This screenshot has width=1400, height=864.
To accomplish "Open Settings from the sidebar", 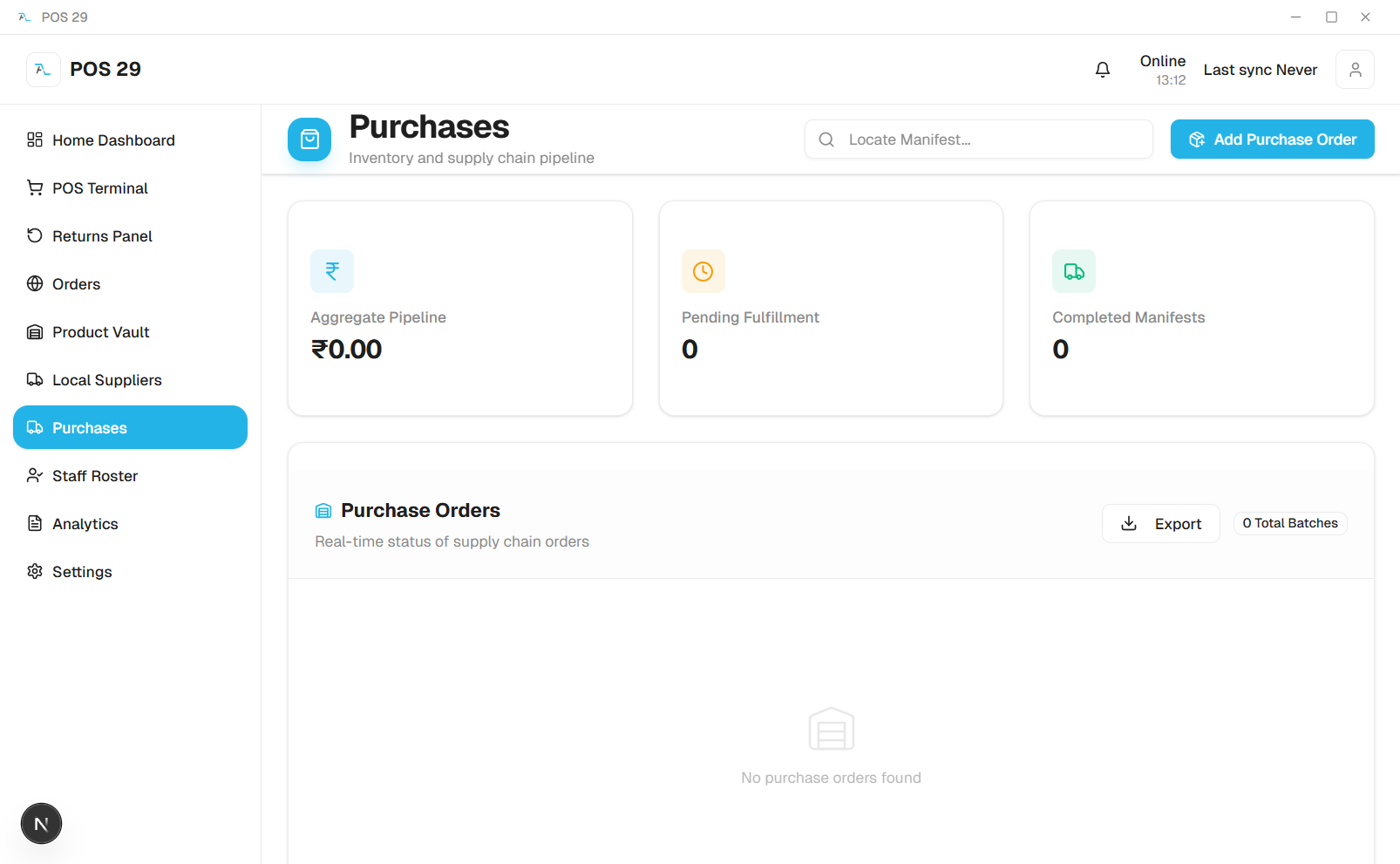I will tap(130, 571).
